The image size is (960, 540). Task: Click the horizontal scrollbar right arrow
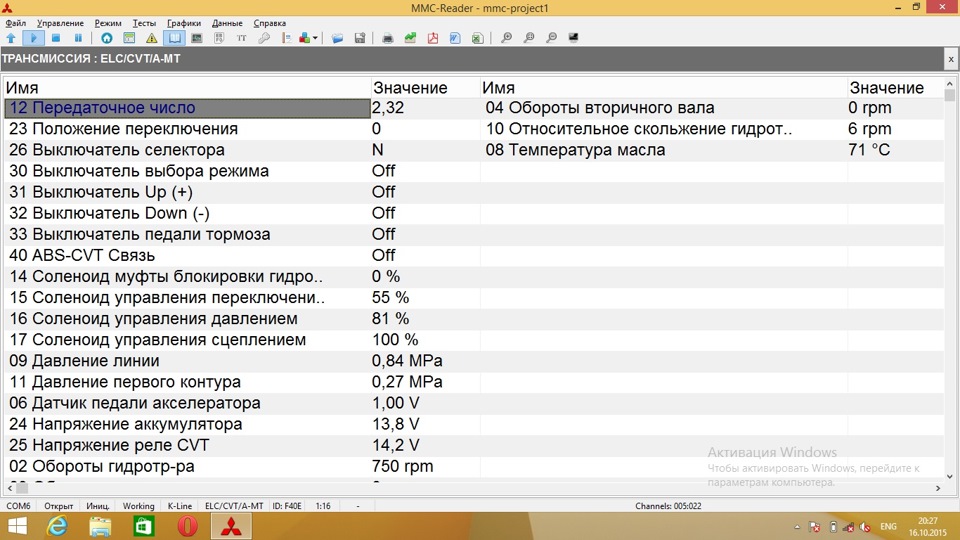pos(938,488)
